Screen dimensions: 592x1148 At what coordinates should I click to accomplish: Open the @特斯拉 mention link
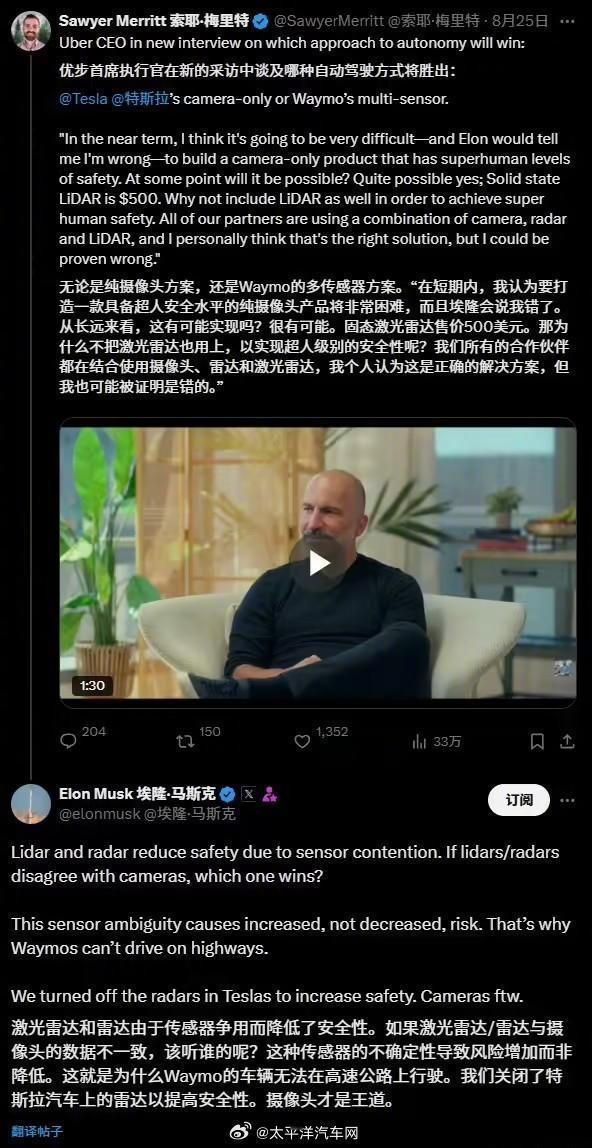point(140,99)
